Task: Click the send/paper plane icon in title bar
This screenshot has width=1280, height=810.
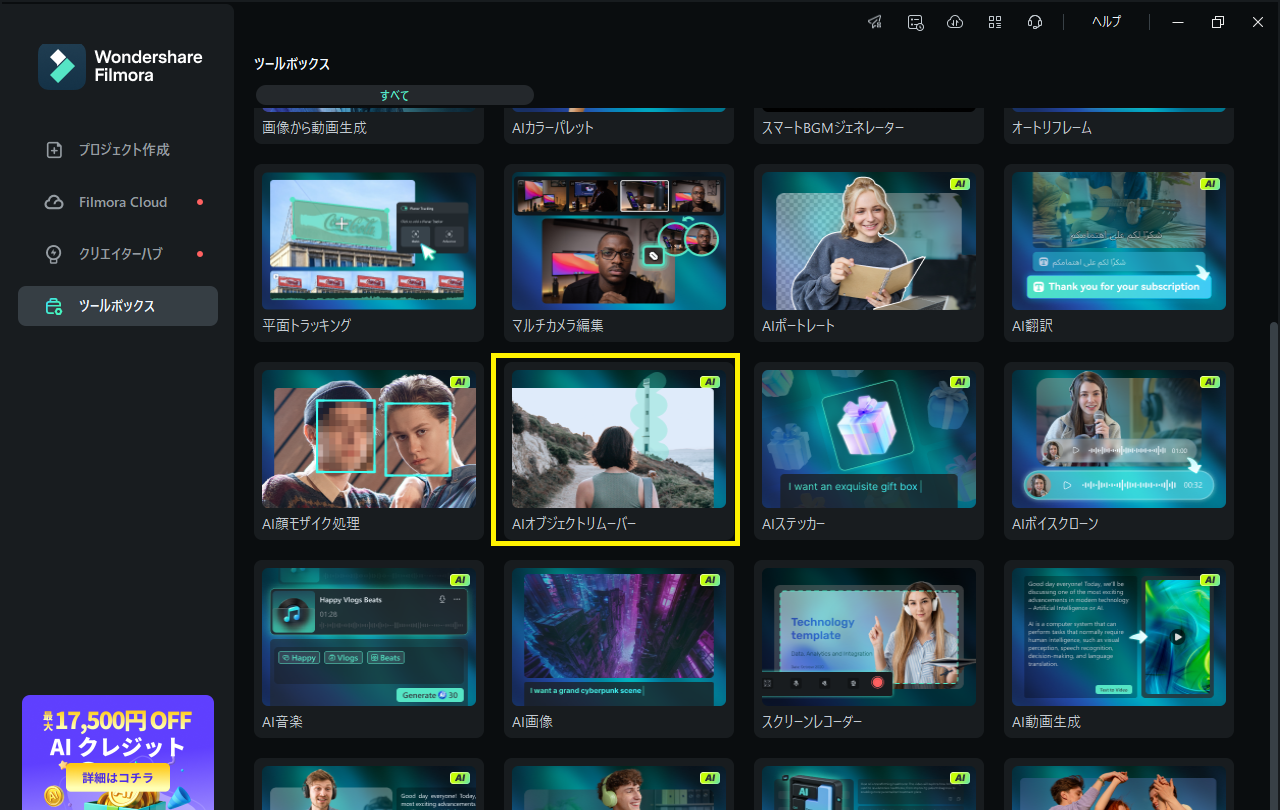Action: click(x=875, y=22)
